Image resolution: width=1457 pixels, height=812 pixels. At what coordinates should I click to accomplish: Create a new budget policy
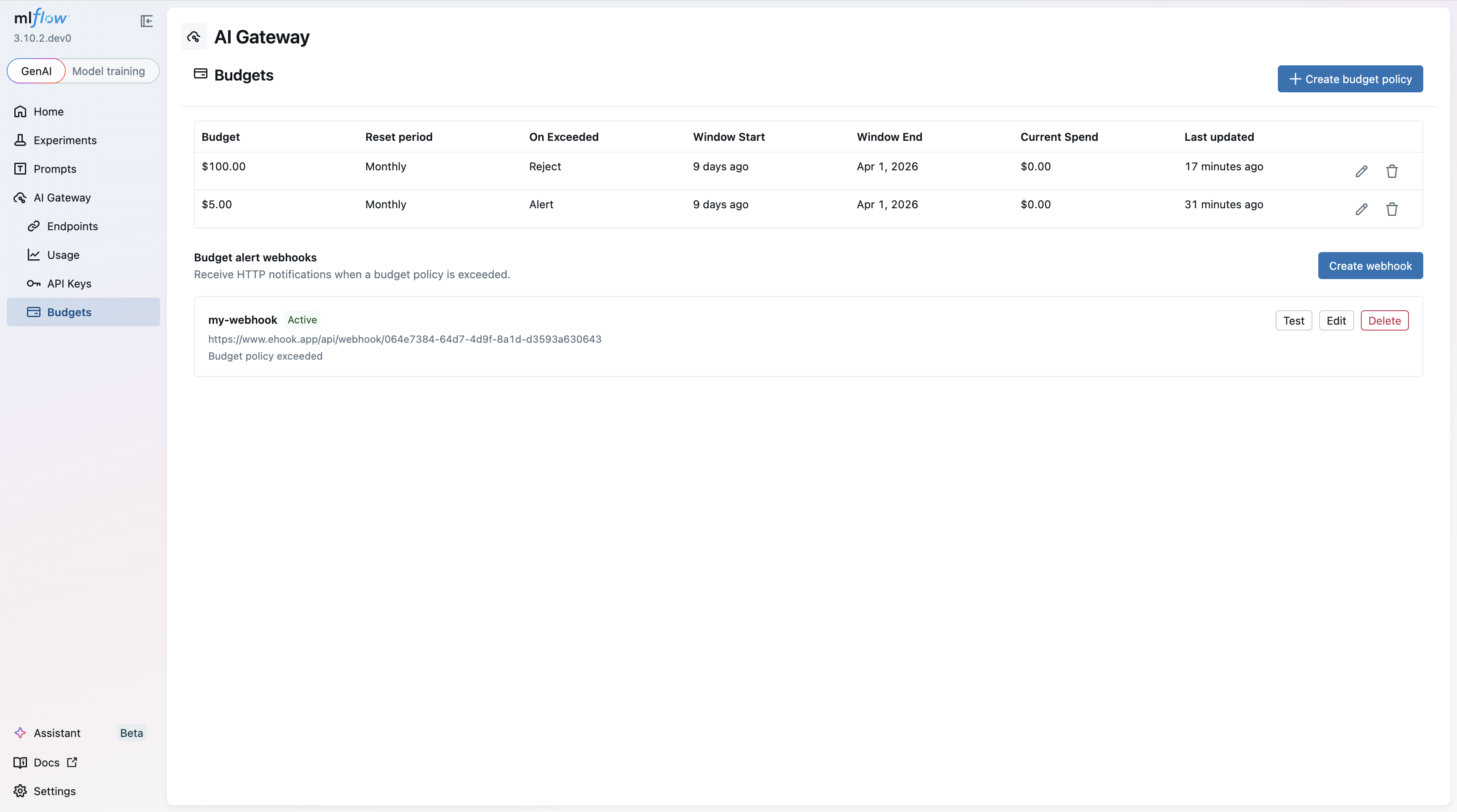[x=1349, y=79]
